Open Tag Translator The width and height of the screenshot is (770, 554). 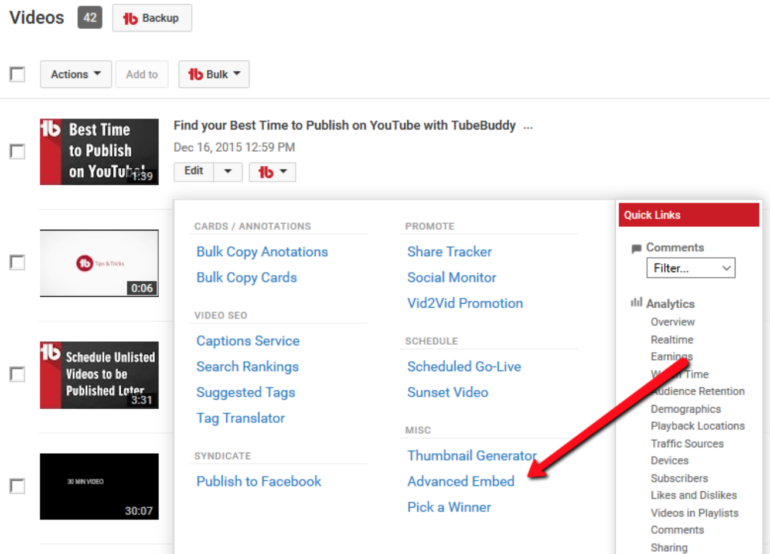241,418
